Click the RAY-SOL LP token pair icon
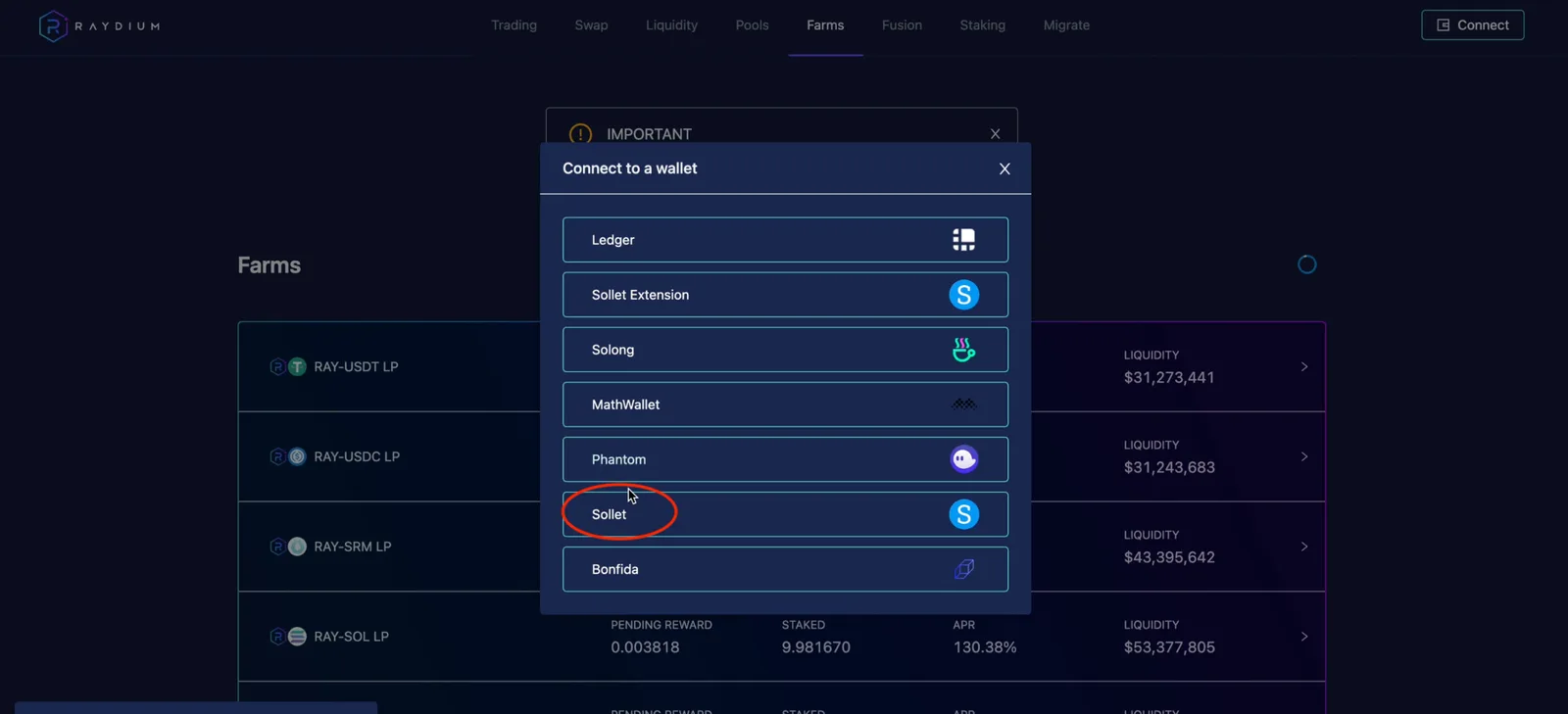The image size is (1568, 714). 287,637
